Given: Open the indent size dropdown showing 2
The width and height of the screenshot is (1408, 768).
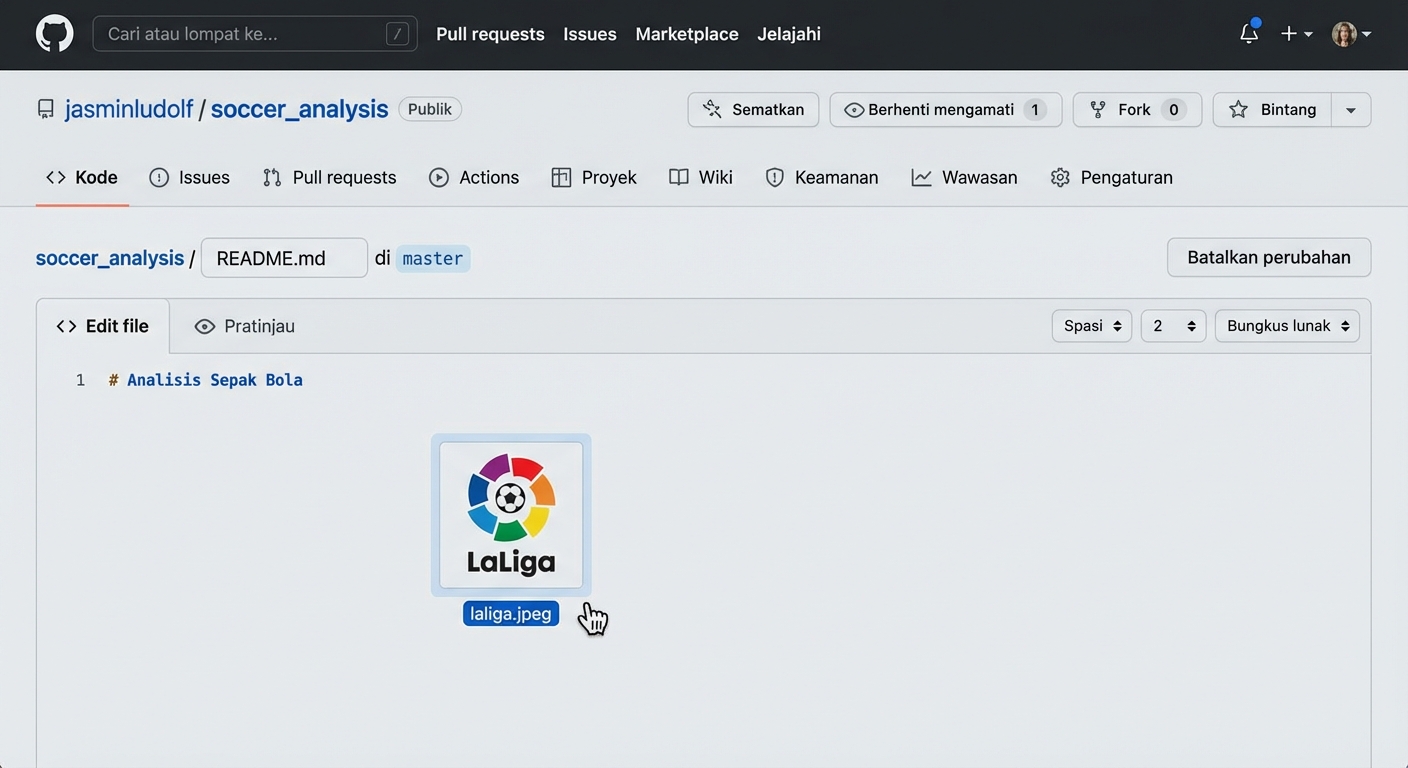Looking at the screenshot, I should pos(1173,326).
